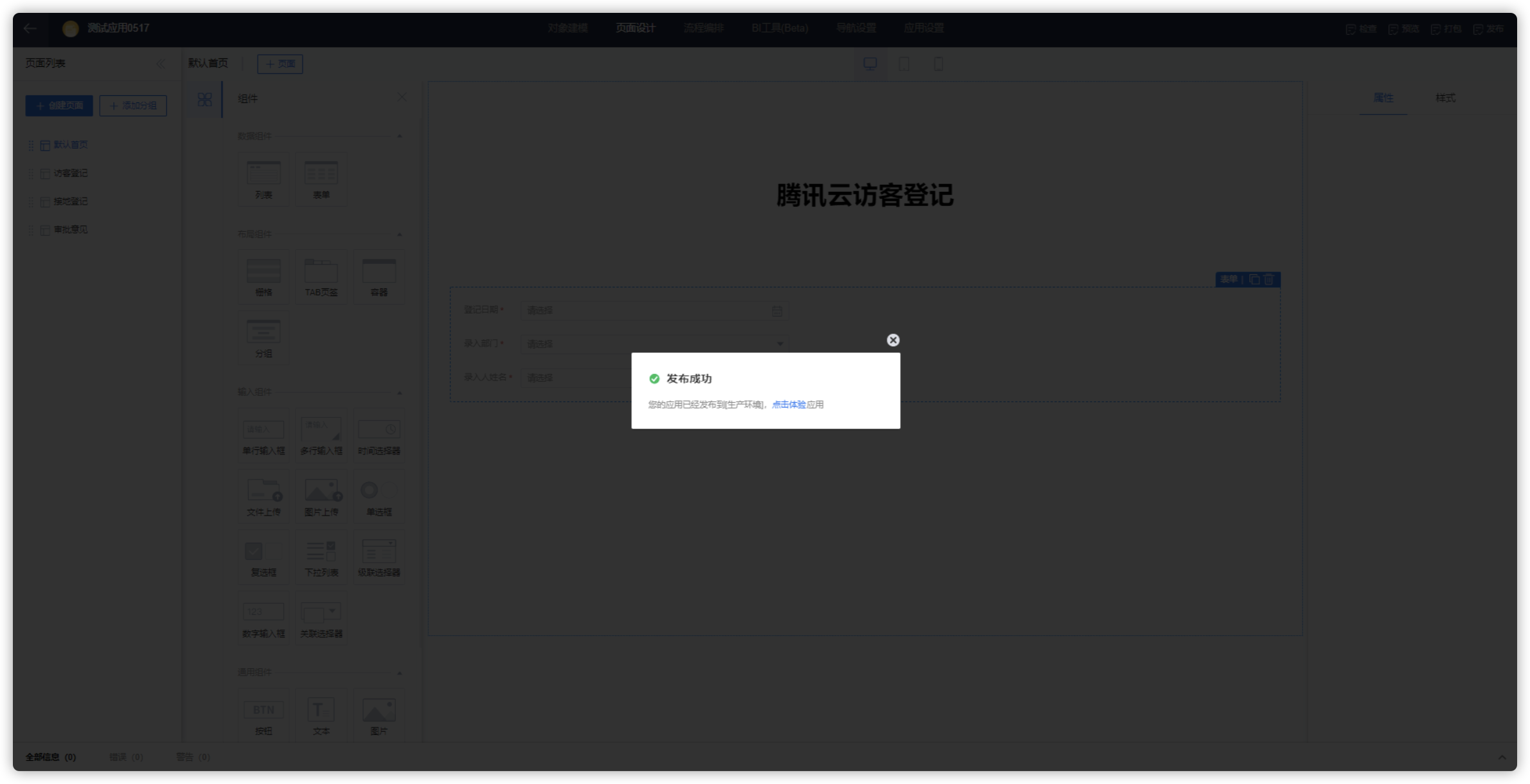Pick the 容器 layout component
The height and width of the screenshot is (784, 1530).
point(379,277)
